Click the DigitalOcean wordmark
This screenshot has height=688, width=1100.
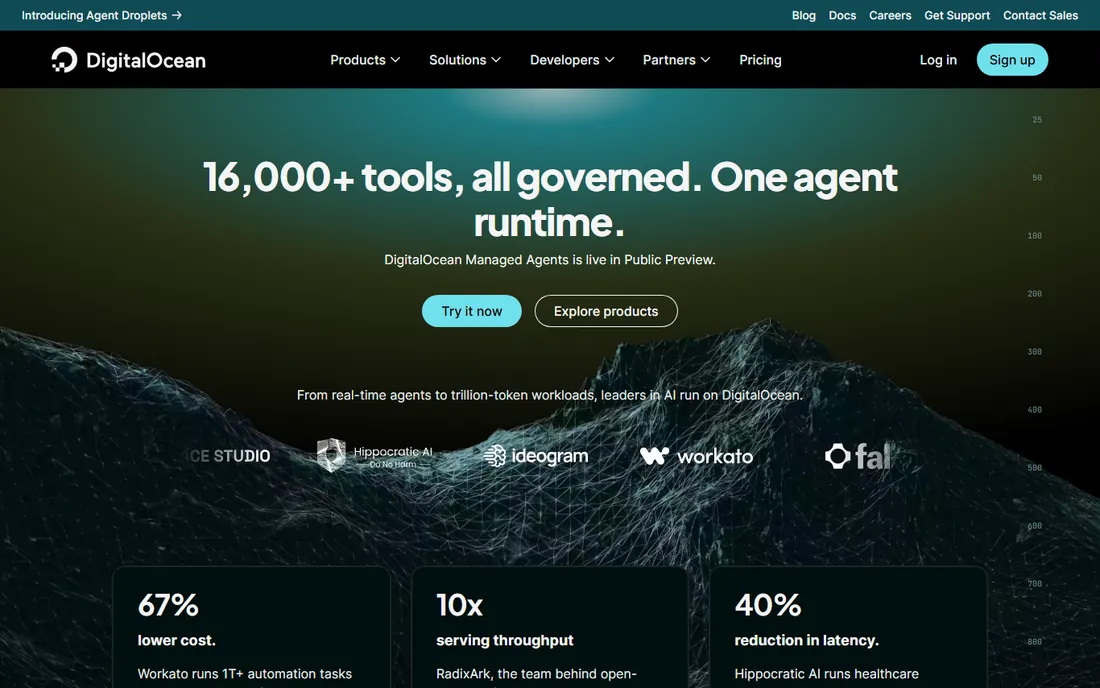pyautogui.click(x=146, y=60)
